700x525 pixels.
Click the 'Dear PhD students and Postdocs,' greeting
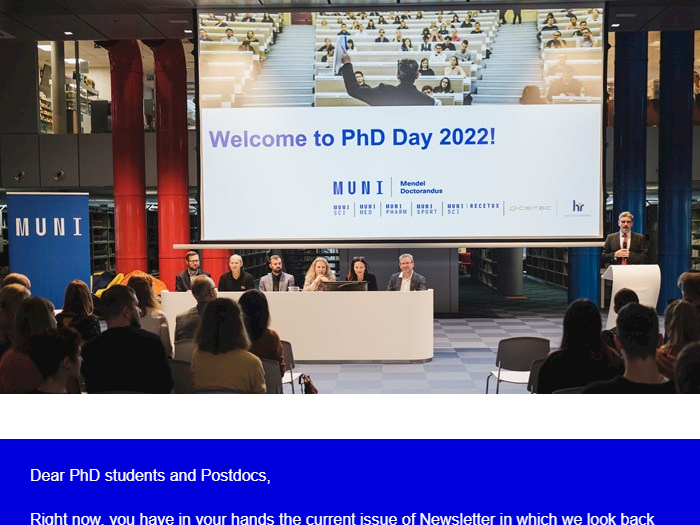[x=150, y=475]
